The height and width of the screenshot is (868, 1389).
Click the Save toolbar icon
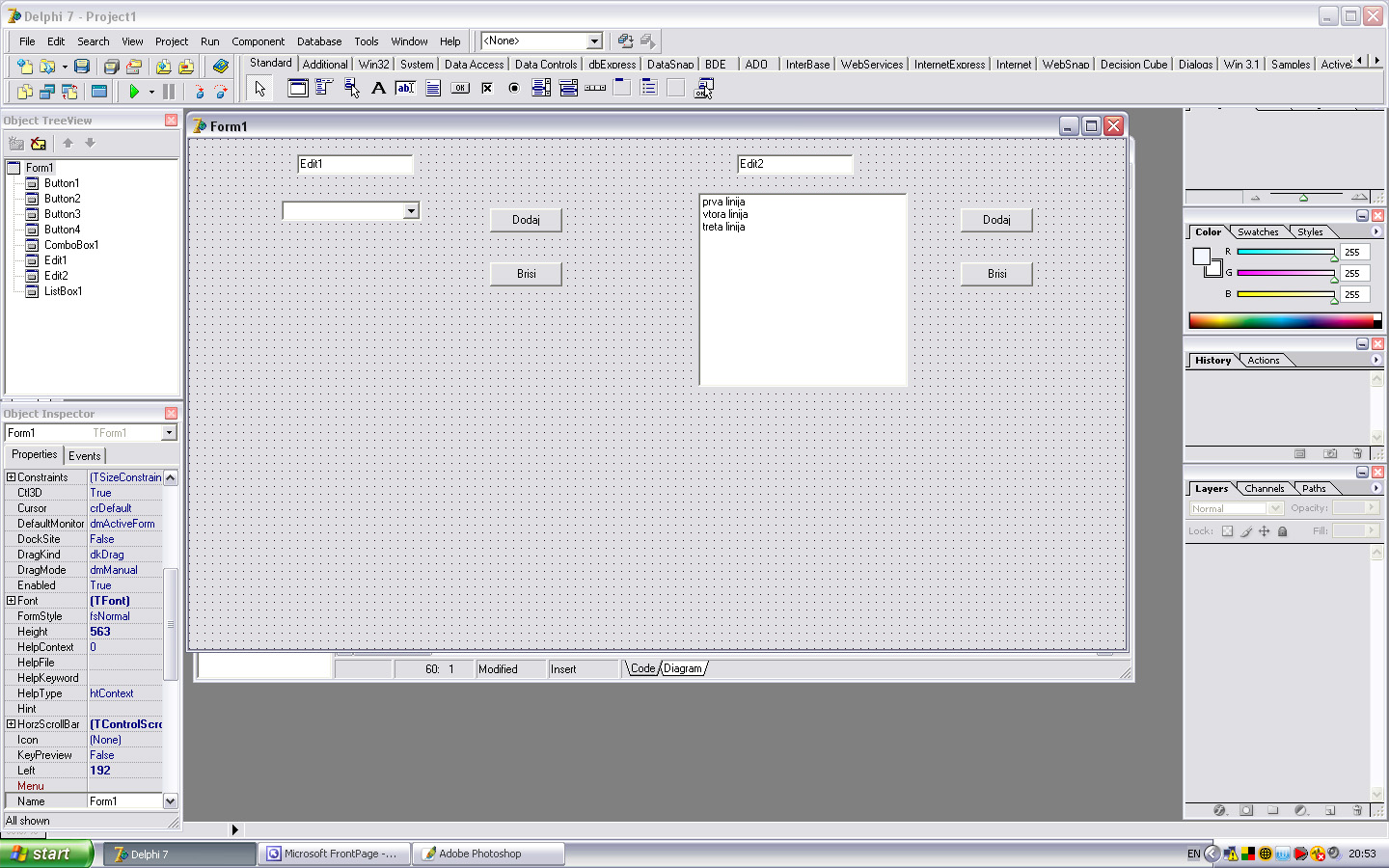tap(82, 67)
